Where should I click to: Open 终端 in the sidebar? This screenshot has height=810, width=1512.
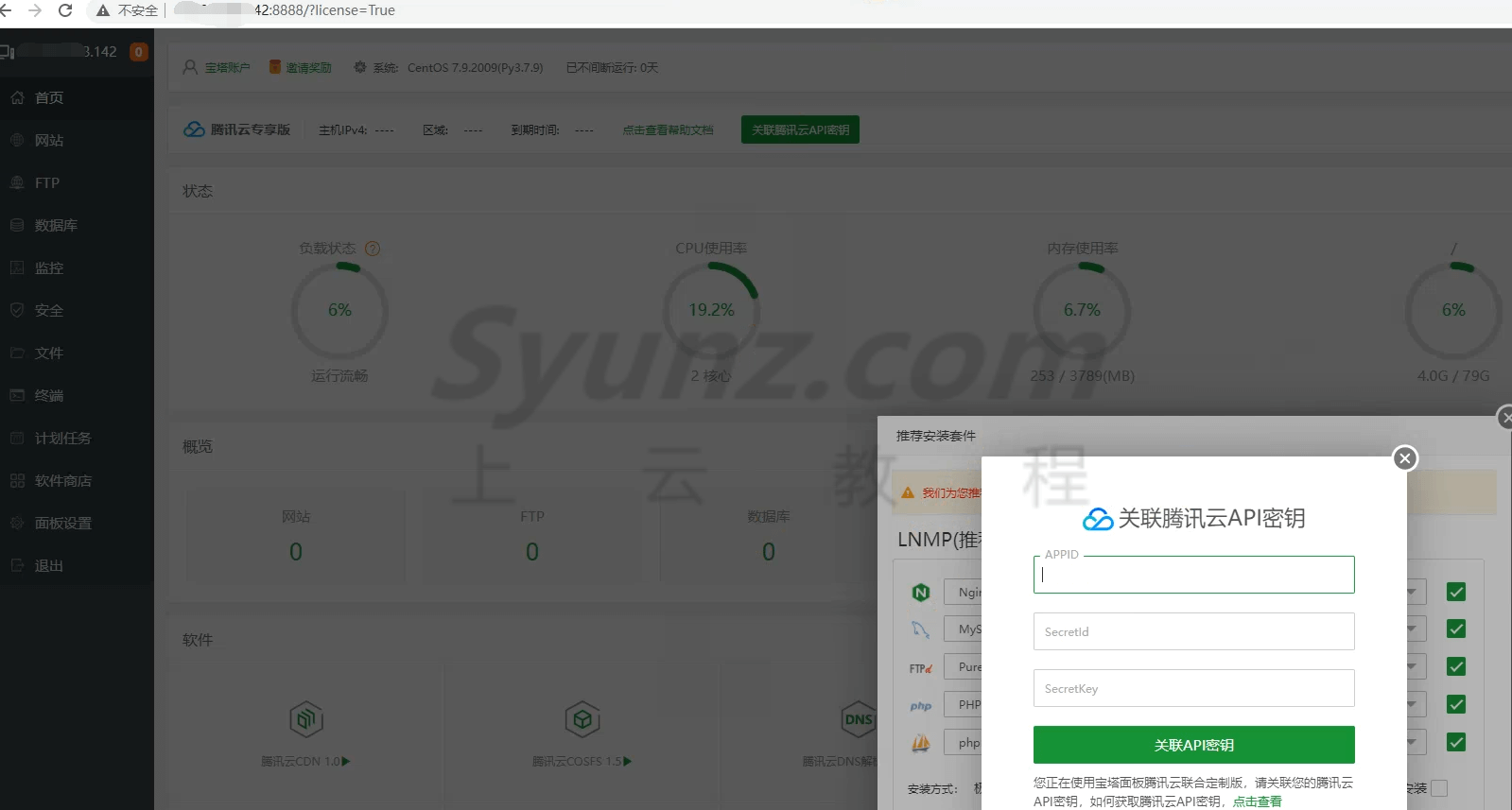point(49,395)
